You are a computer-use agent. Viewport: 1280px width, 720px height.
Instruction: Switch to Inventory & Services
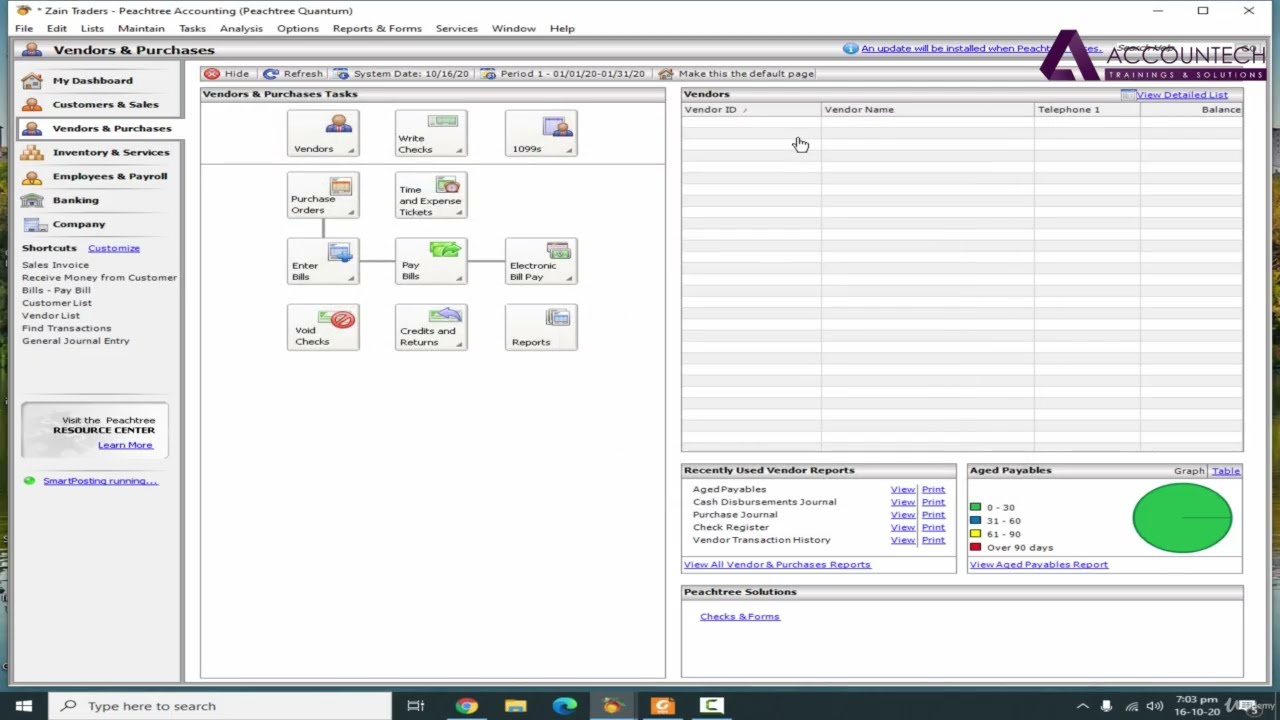pyautogui.click(x=110, y=152)
